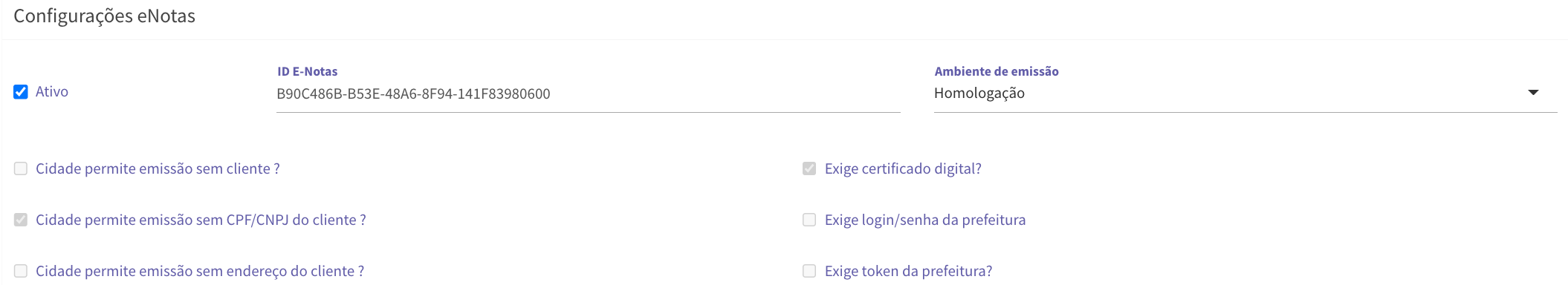
Task: Click the 'Ambiente de emissão' field label
Action: click(x=997, y=71)
